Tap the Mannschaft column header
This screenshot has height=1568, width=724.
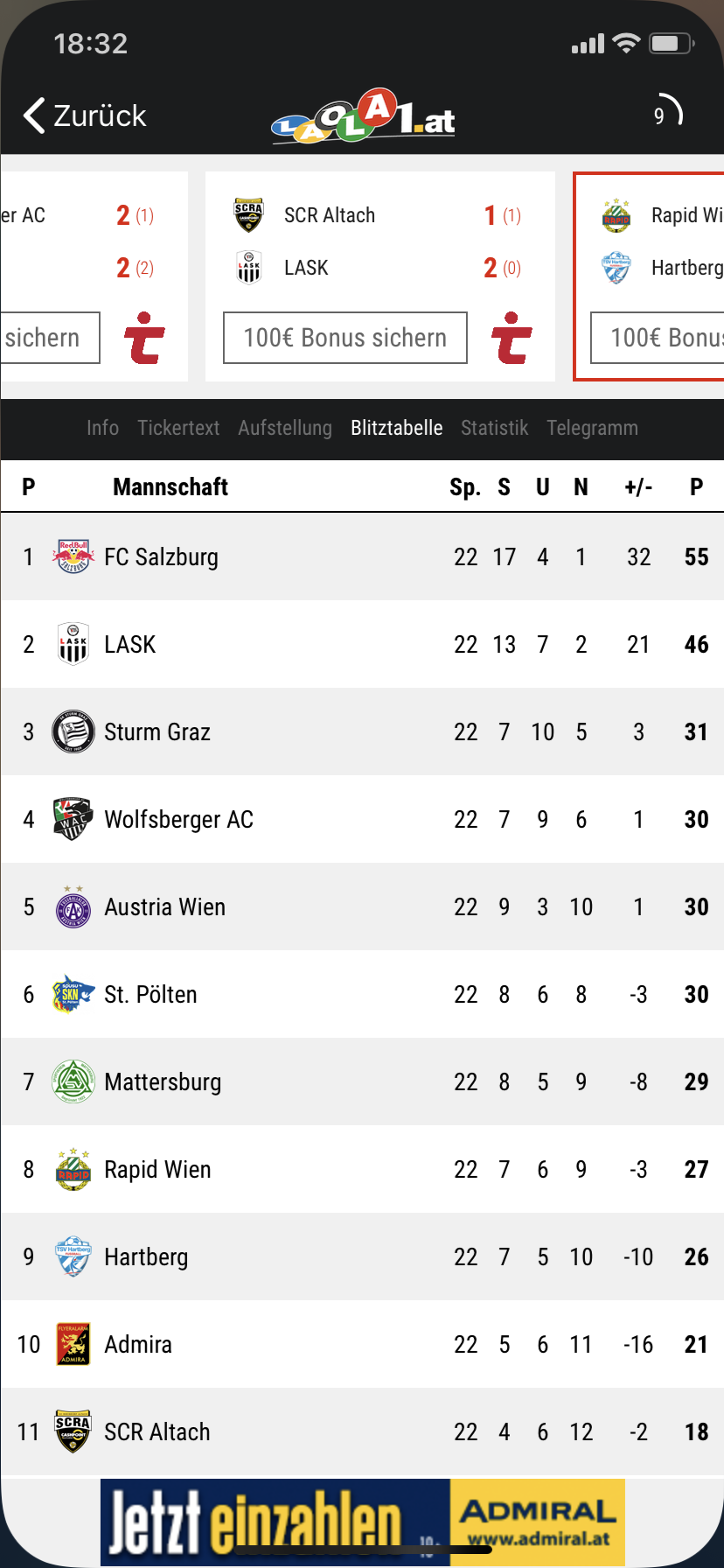pyautogui.click(x=171, y=486)
